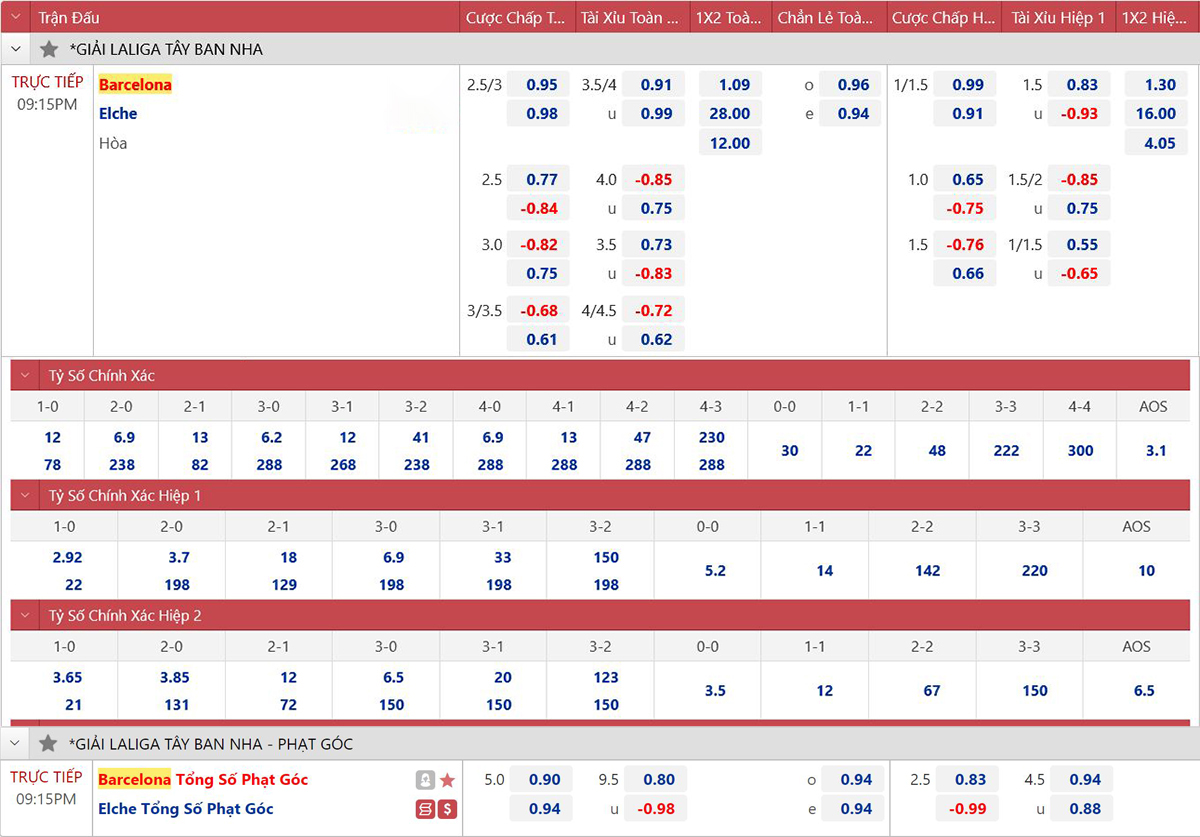The image size is (1200, 837).
Task: Collapse the Tỷ Số Chính Xác full-time section
Action: tap(26, 376)
